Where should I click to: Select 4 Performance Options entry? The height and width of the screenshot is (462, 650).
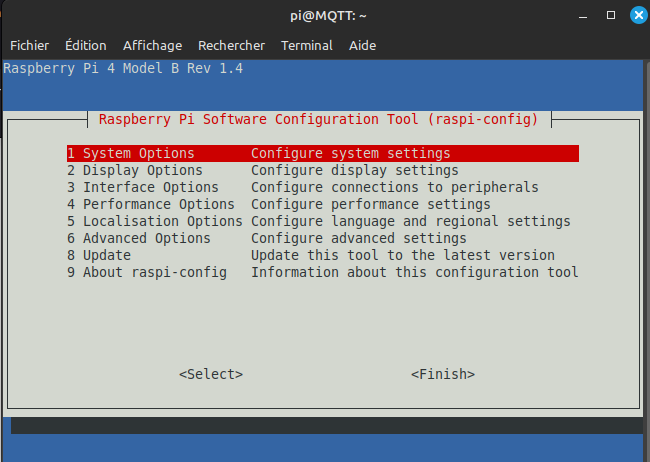(150, 205)
